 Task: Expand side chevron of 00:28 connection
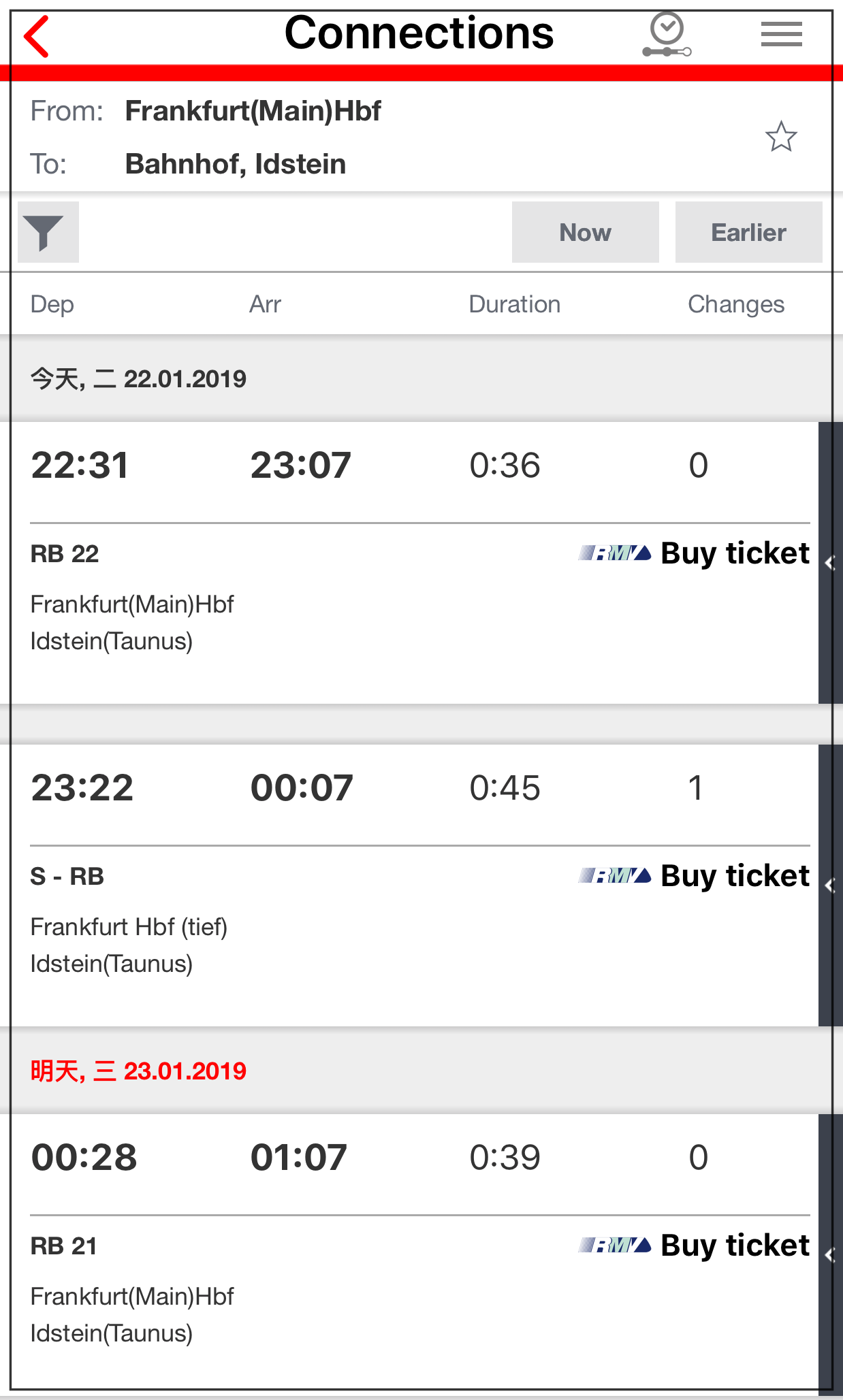[830, 1255]
